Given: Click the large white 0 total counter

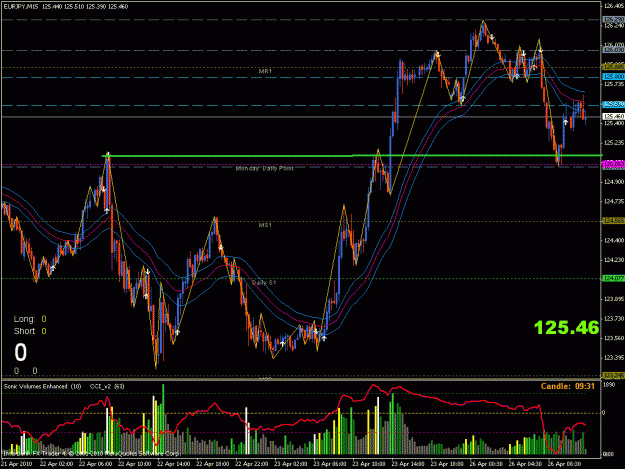Looking at the screenshot, I should 20,352.
